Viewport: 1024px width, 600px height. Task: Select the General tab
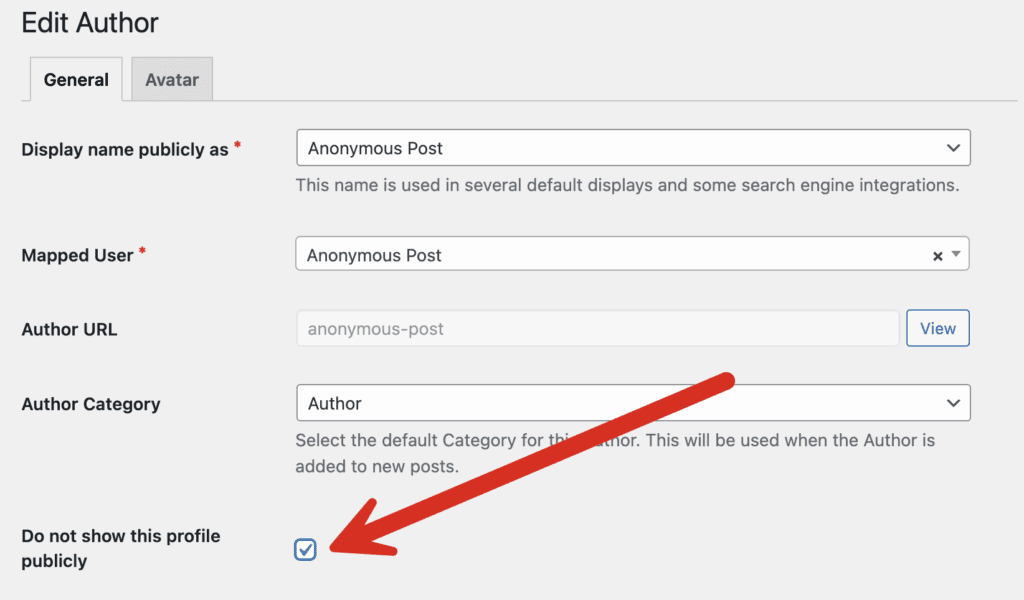76,80
